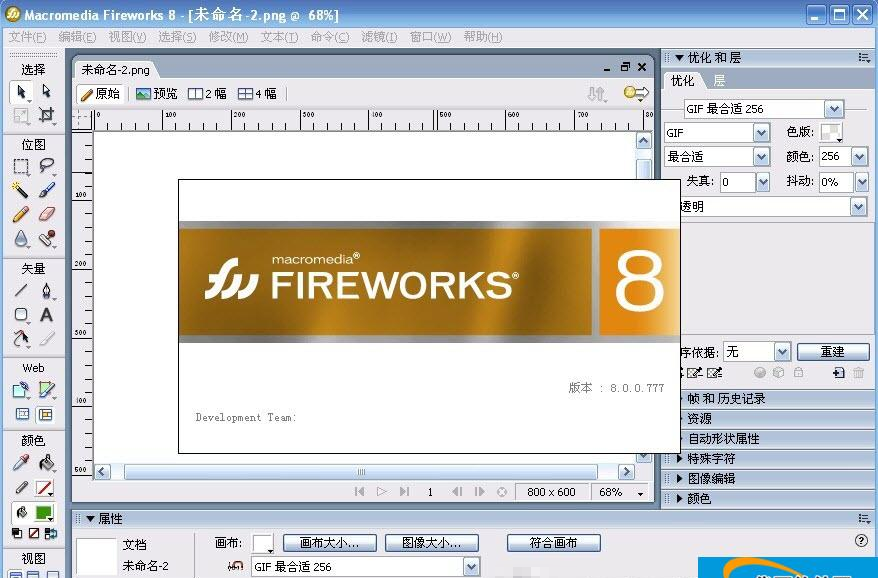Click the 画布大小... button

pos(329,543)
